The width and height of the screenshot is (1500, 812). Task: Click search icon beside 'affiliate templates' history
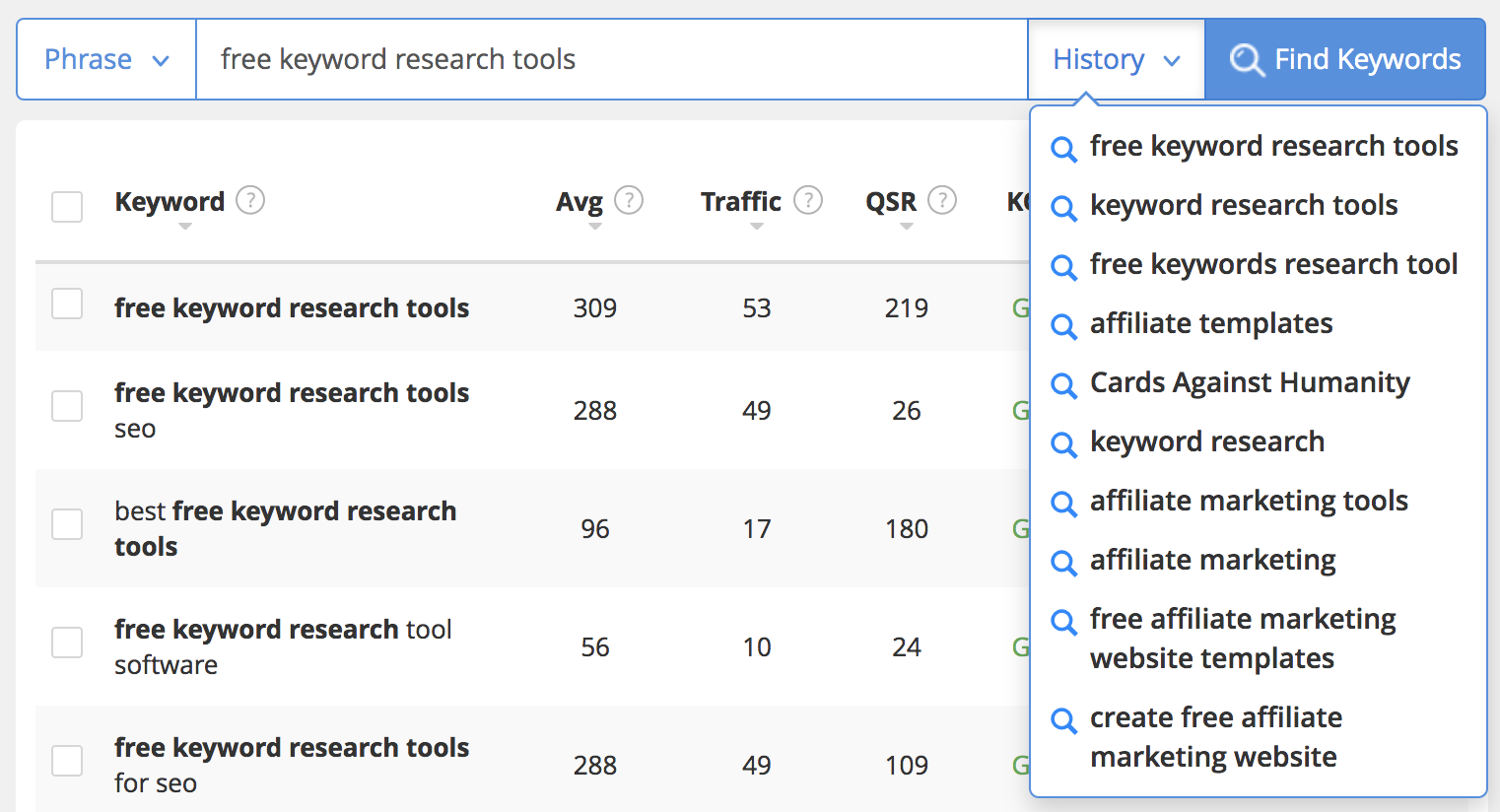click(x=1063, y=326)
